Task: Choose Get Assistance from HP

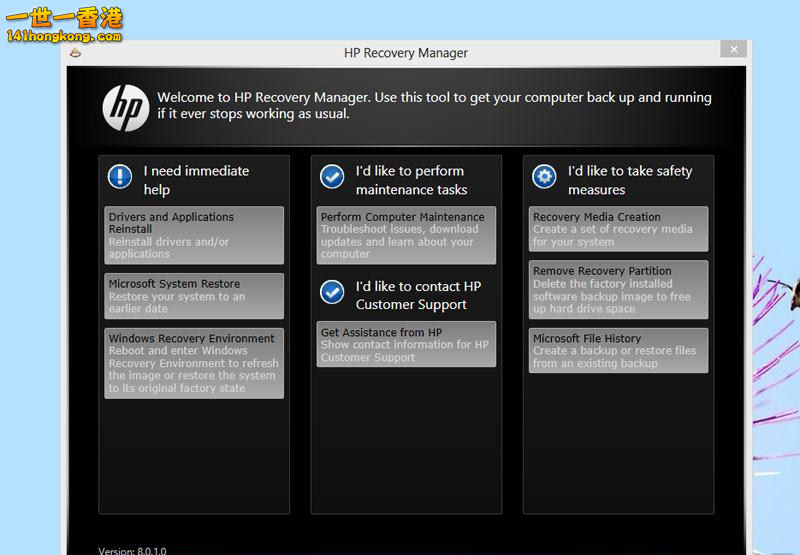Action: (x=406, y=344)
